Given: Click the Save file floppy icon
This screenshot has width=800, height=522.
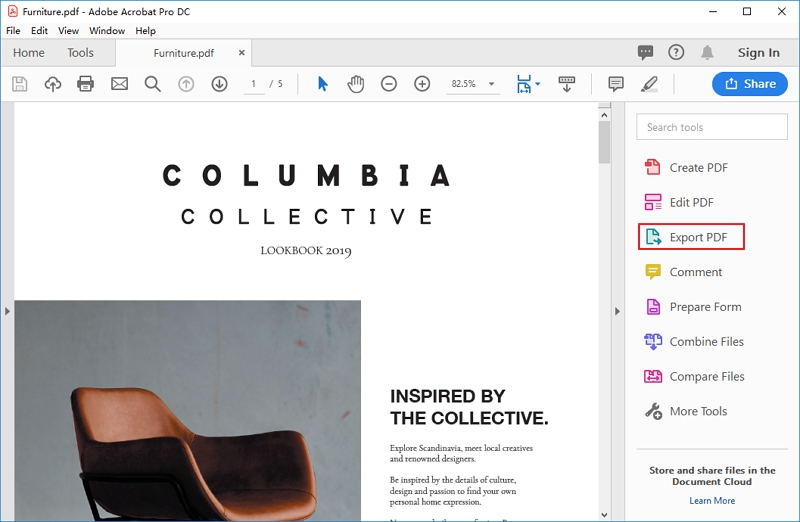Looking at the screenshot, I should pyautogui.click(x=19, y=84).
